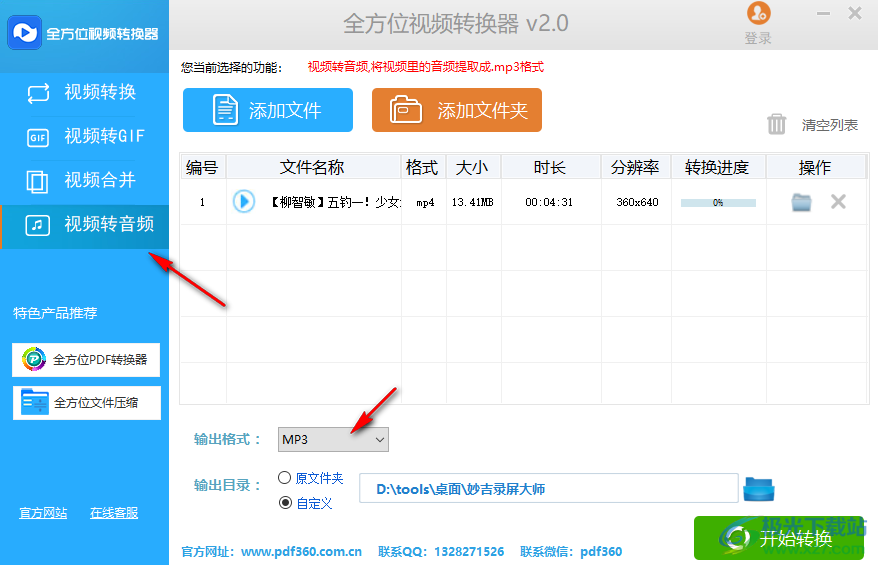Click the 操作 column header

815,167
